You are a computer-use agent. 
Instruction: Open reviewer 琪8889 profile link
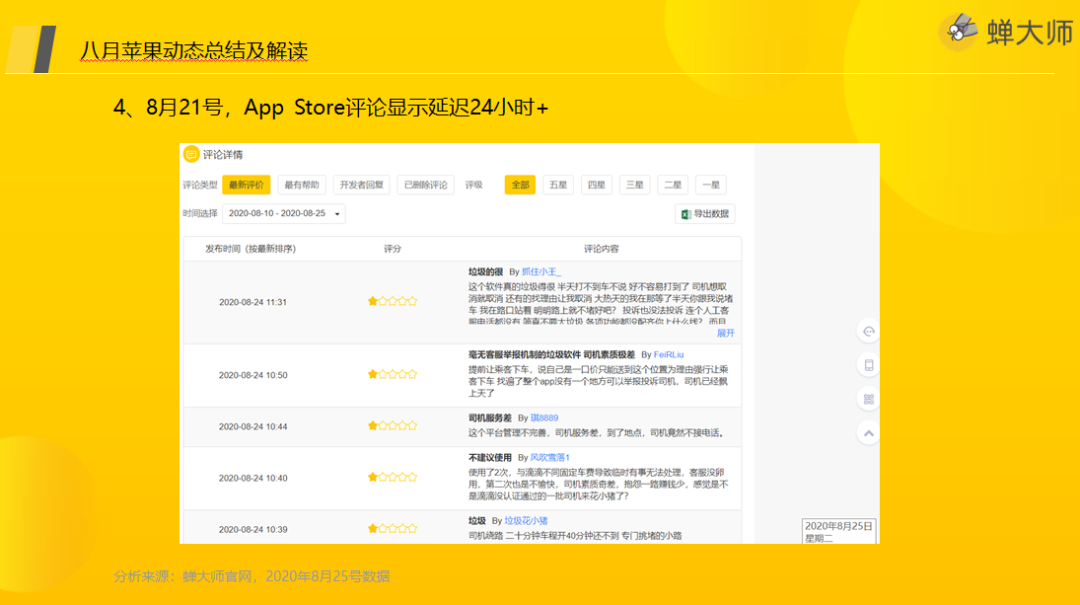[x=544, y=418]
